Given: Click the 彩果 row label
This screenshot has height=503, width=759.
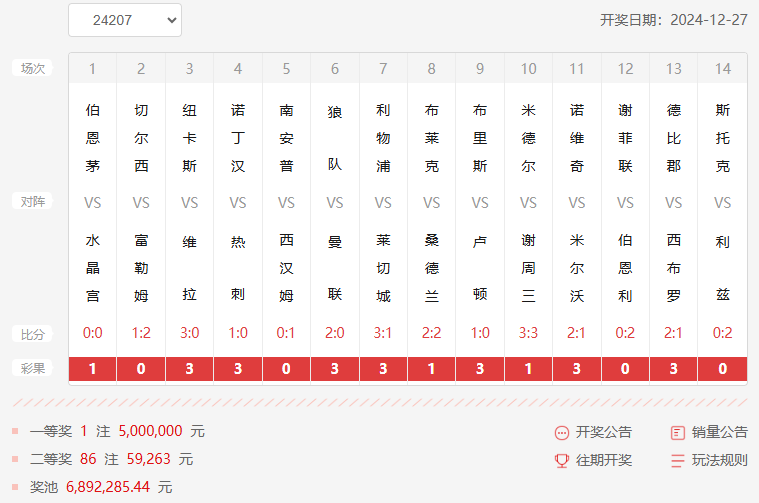Looking at the screenshot, I should pyautogui.click(x=32, y=368).
